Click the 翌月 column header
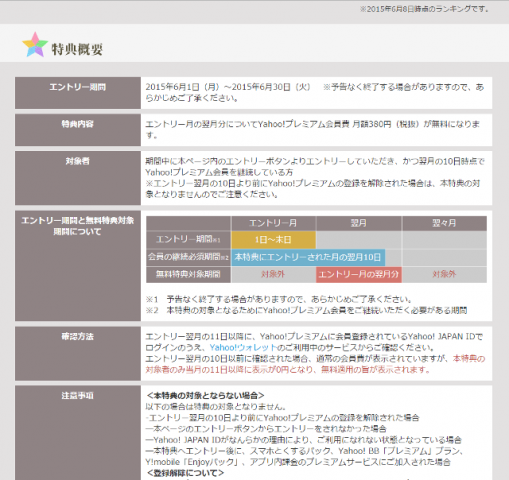This screenshot has height=480, width=509. pos(359,223)
